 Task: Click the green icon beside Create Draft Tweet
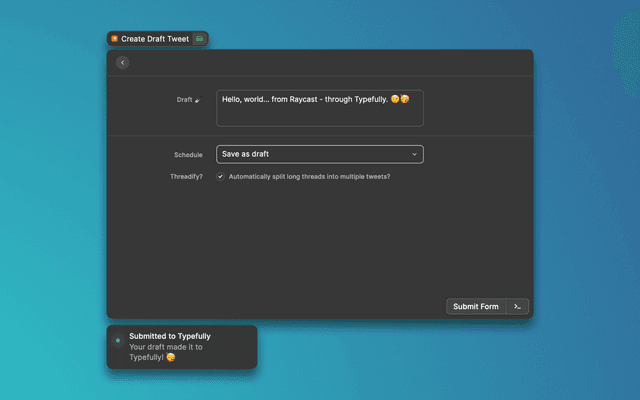200,39
